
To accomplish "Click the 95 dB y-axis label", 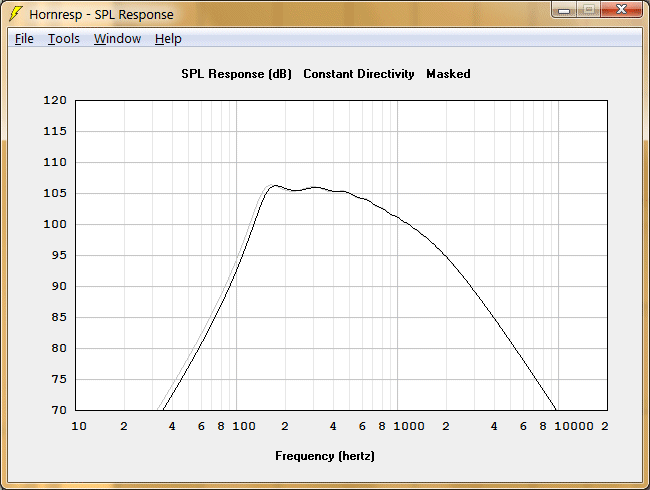I will point(59,255).
